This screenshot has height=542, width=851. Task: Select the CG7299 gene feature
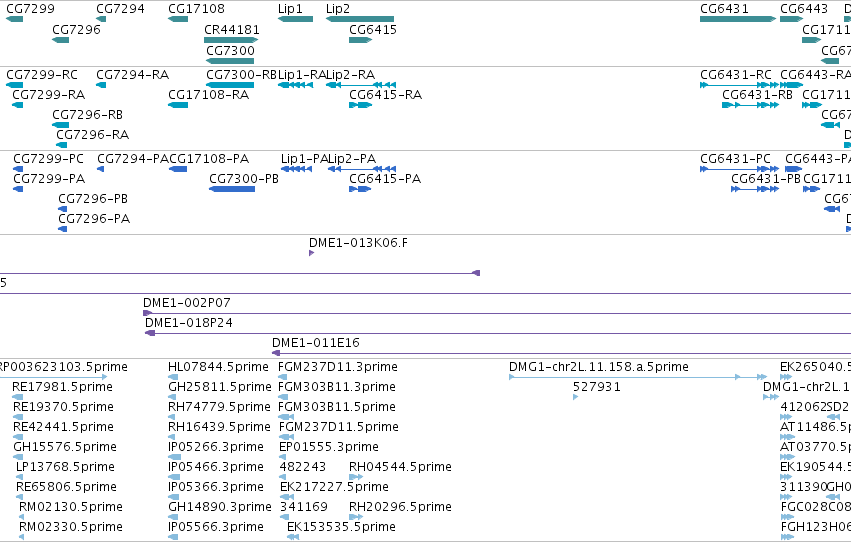click(x=15, y=19)
